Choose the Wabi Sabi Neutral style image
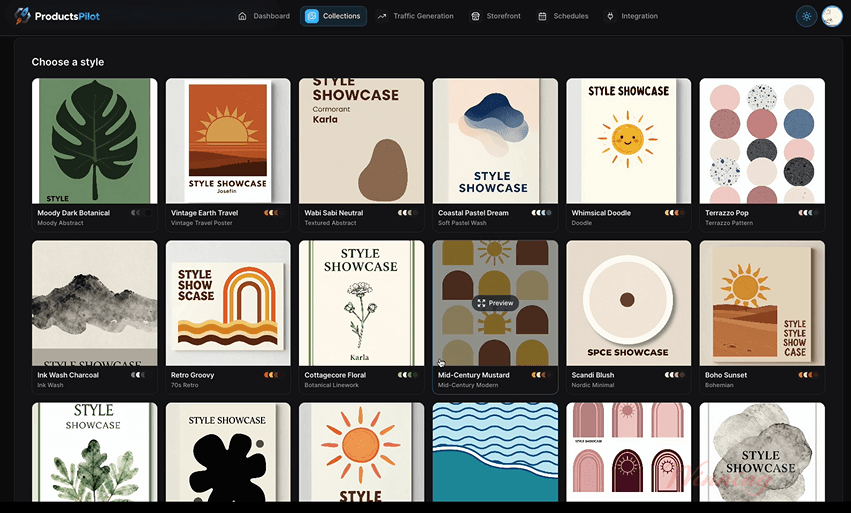 click(361, 141)
